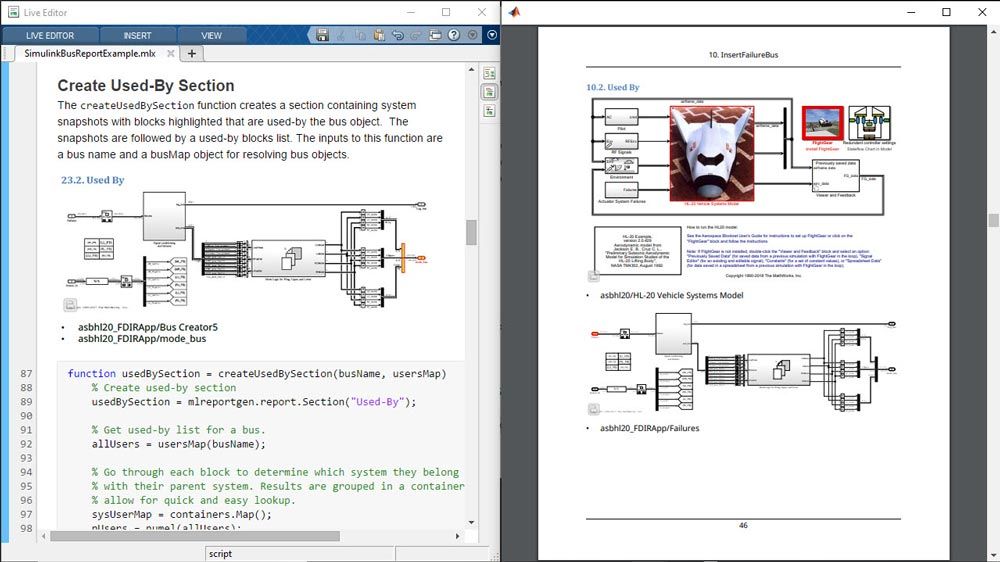Image resolution: width=1000 pixels, height=562 pixels.
Task: Click the Live Editor vertical scrollbar thumb
Action: point(471,232)
